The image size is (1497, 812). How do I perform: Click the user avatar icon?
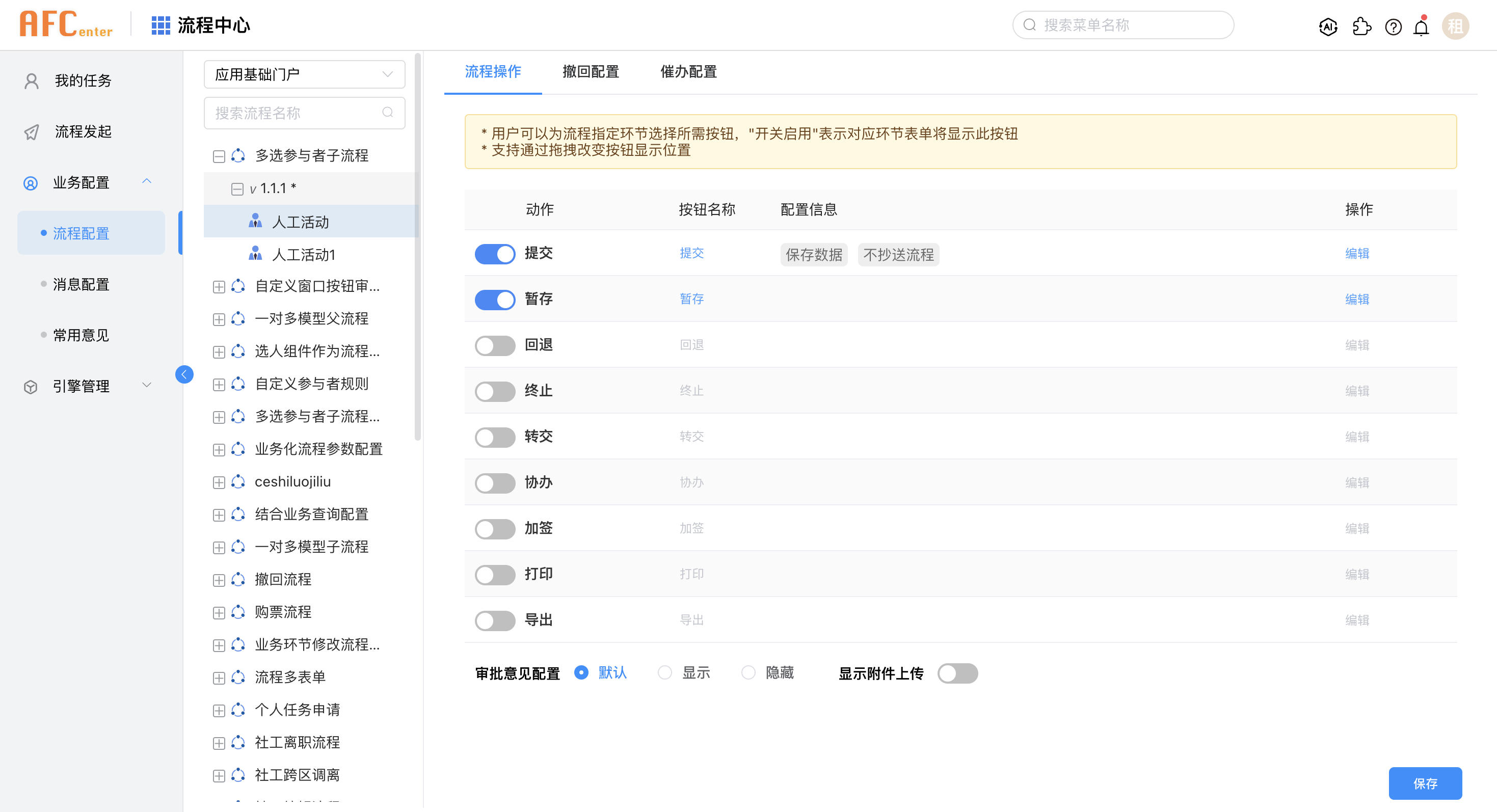pos(1455,26)
